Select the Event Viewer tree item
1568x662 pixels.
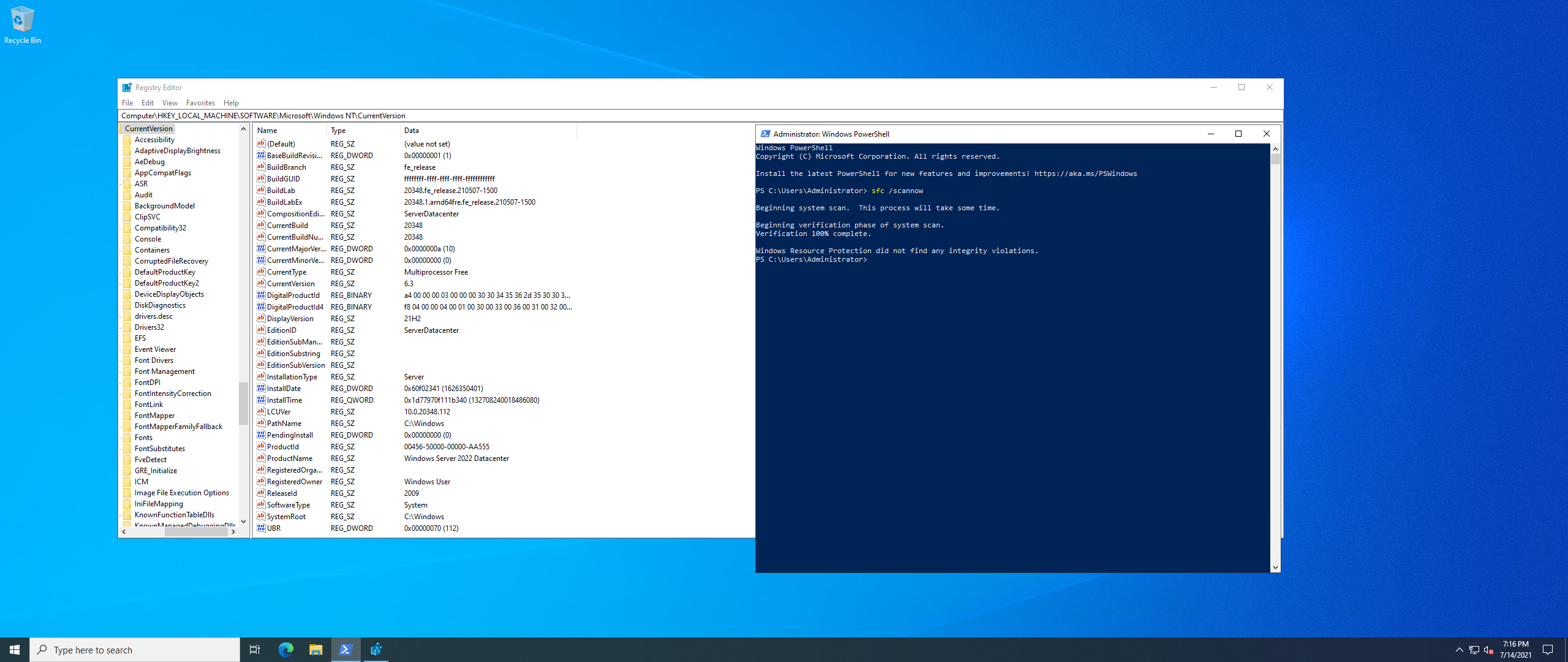pos(155,349)
